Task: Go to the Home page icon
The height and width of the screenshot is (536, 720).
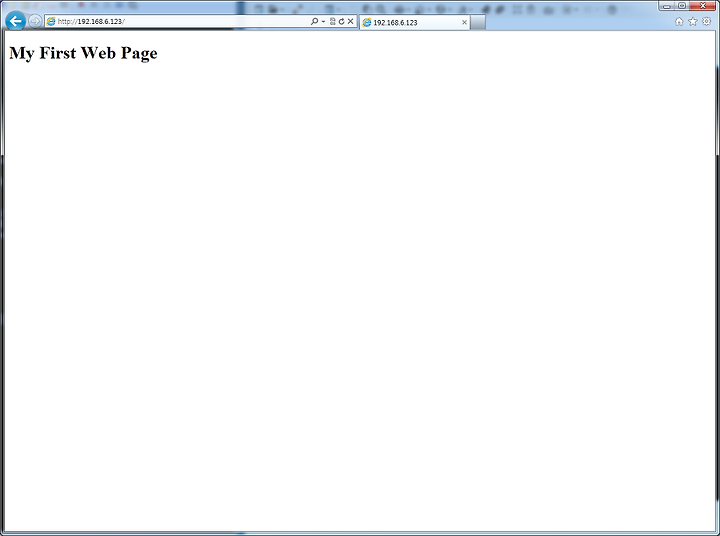Action: 679,21
